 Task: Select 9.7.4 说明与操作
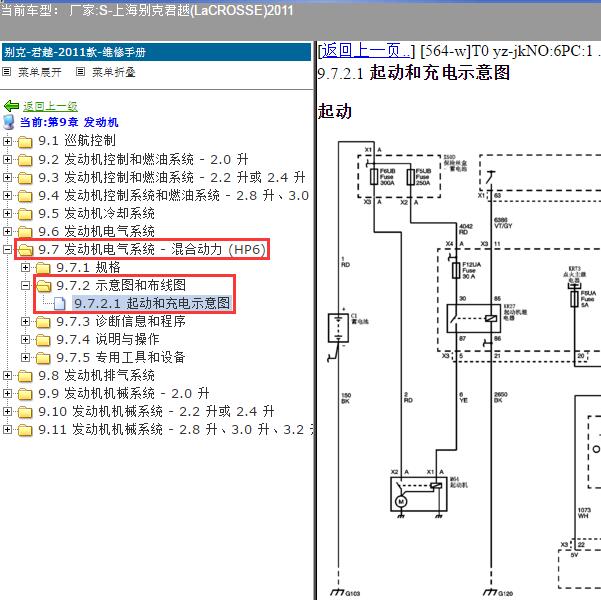click(x=108, y=339)
